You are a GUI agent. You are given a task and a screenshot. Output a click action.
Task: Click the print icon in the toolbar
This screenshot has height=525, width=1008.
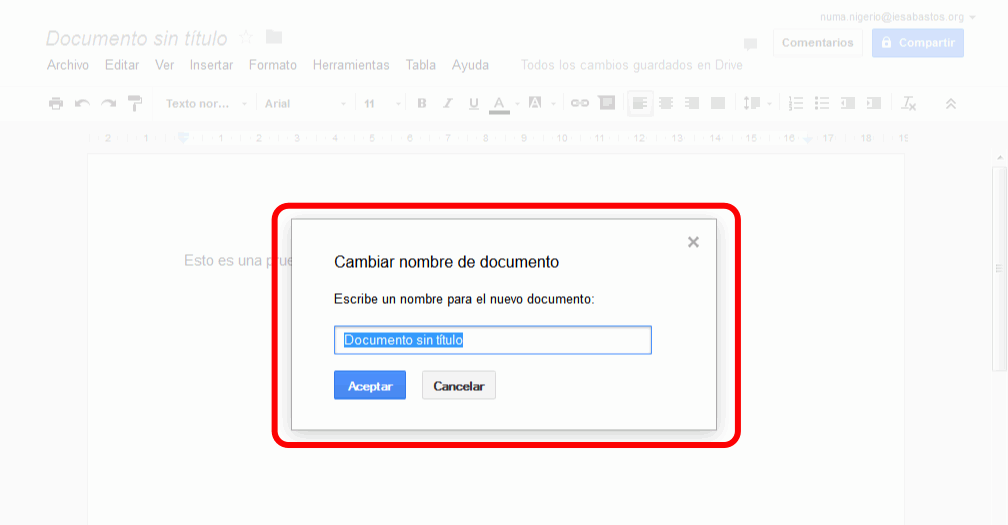[x=56, y=103]
